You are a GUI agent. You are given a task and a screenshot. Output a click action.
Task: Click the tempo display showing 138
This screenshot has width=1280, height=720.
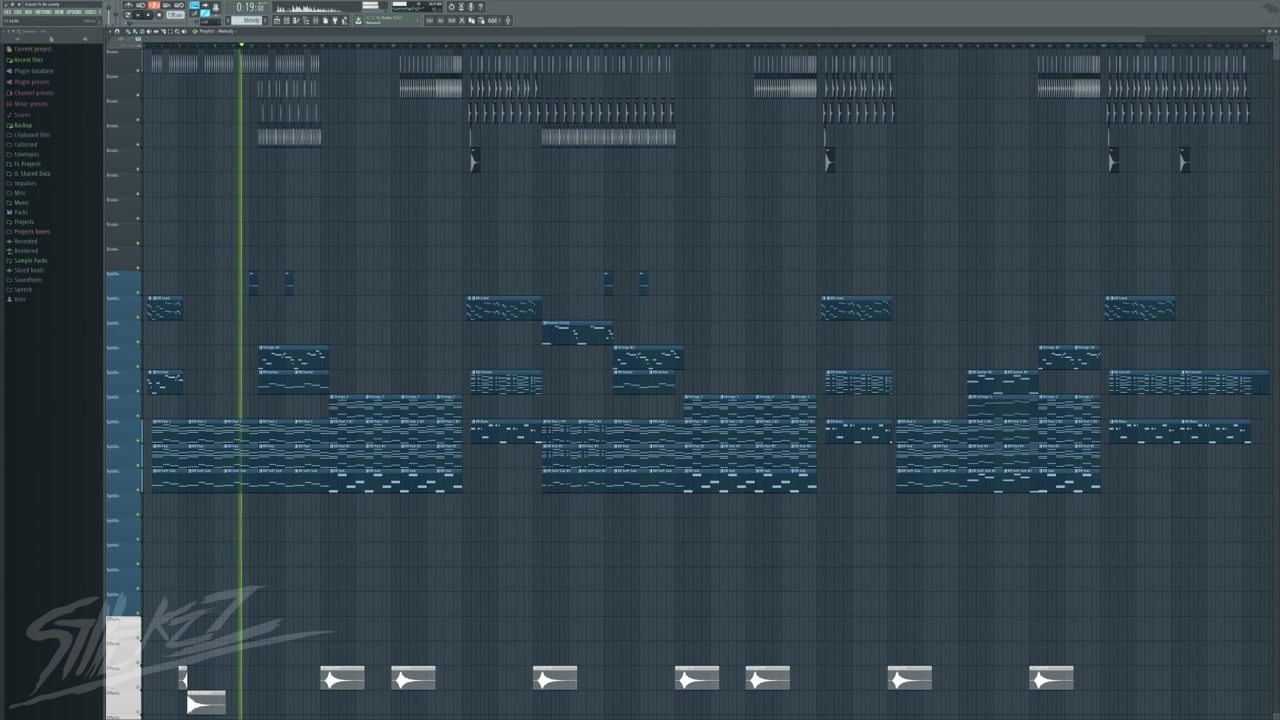[x=174, y=15]
